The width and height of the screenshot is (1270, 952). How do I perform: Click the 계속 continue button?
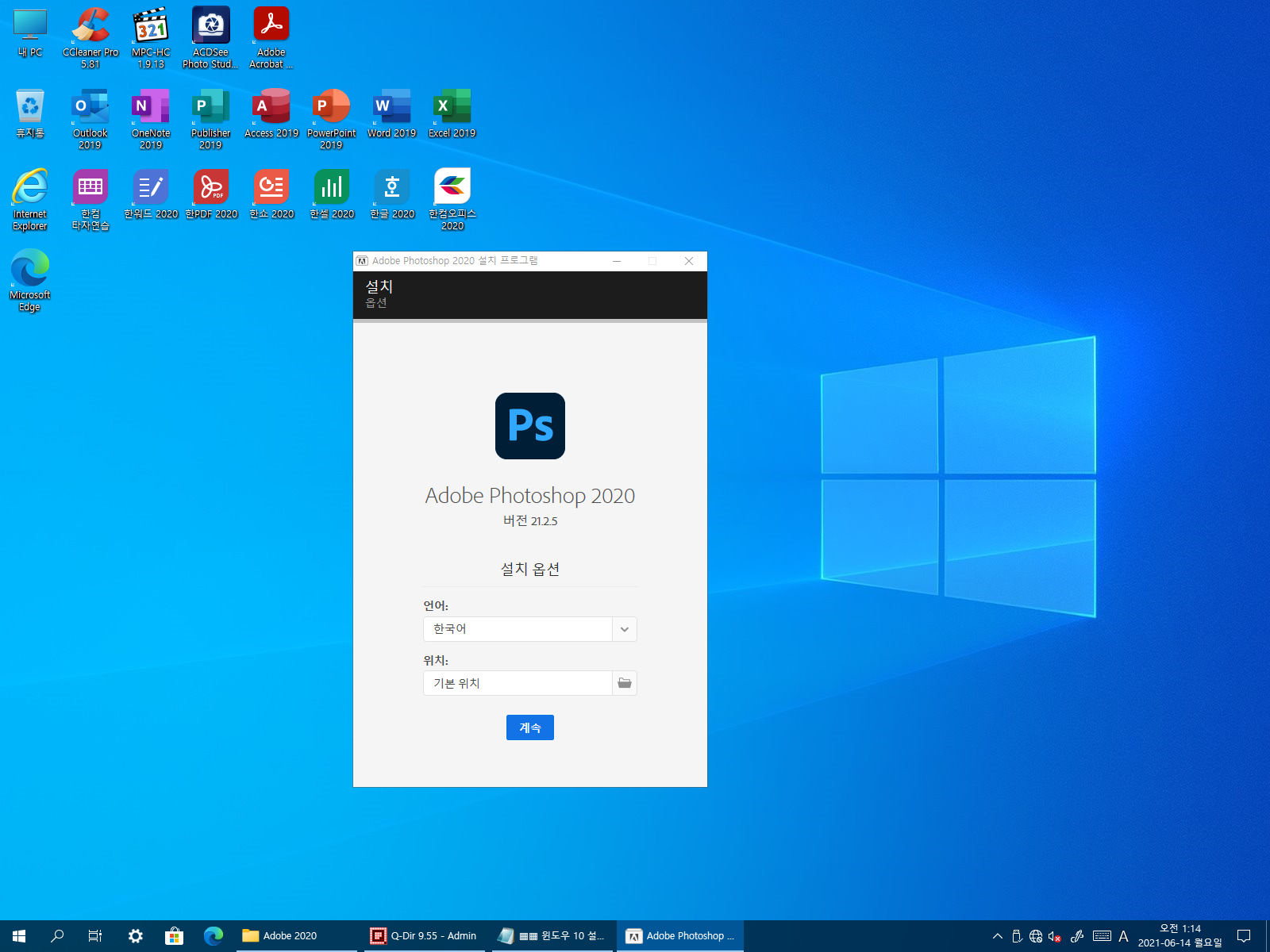point(529,727)
